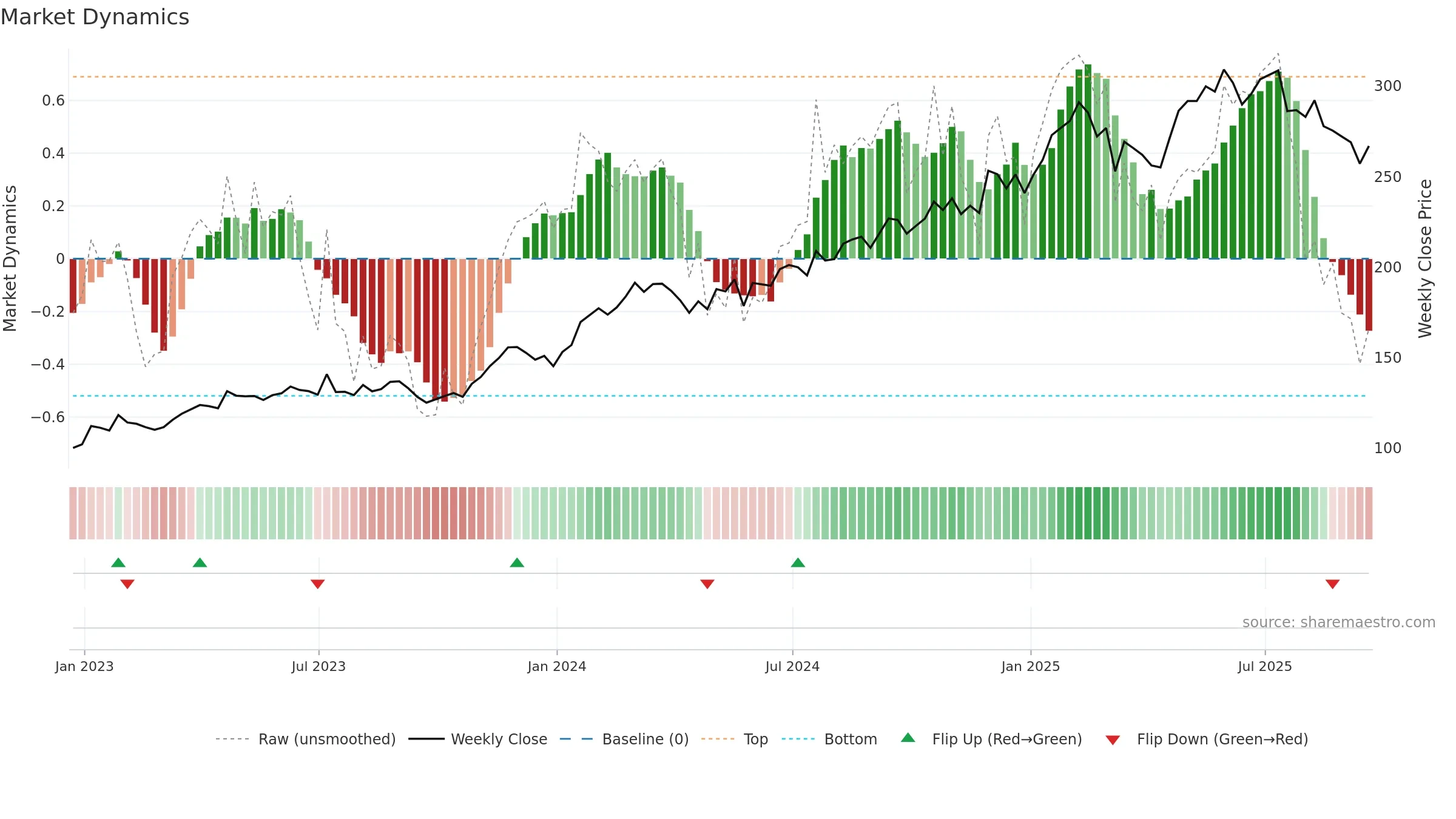Click the tallest green bar near Feb 2025
Viewport: 1456px width, 819px height.
point(1088,161)
